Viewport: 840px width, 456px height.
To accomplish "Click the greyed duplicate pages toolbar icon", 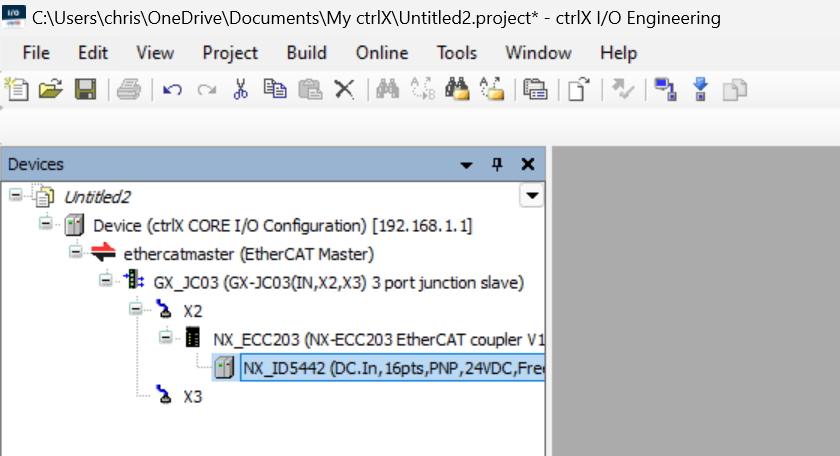I will [734, 89].
